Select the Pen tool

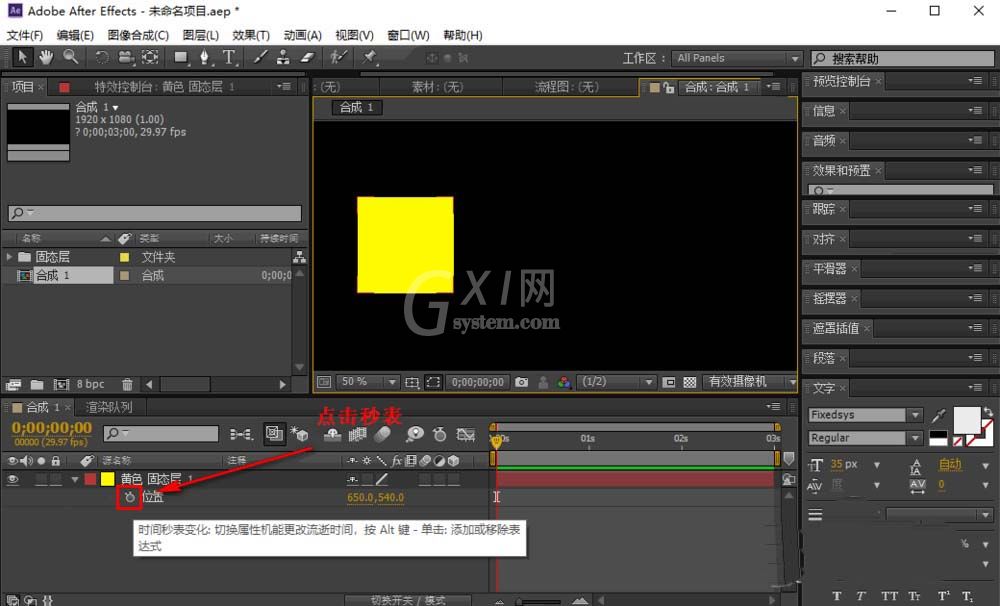[x=205, y=57]
